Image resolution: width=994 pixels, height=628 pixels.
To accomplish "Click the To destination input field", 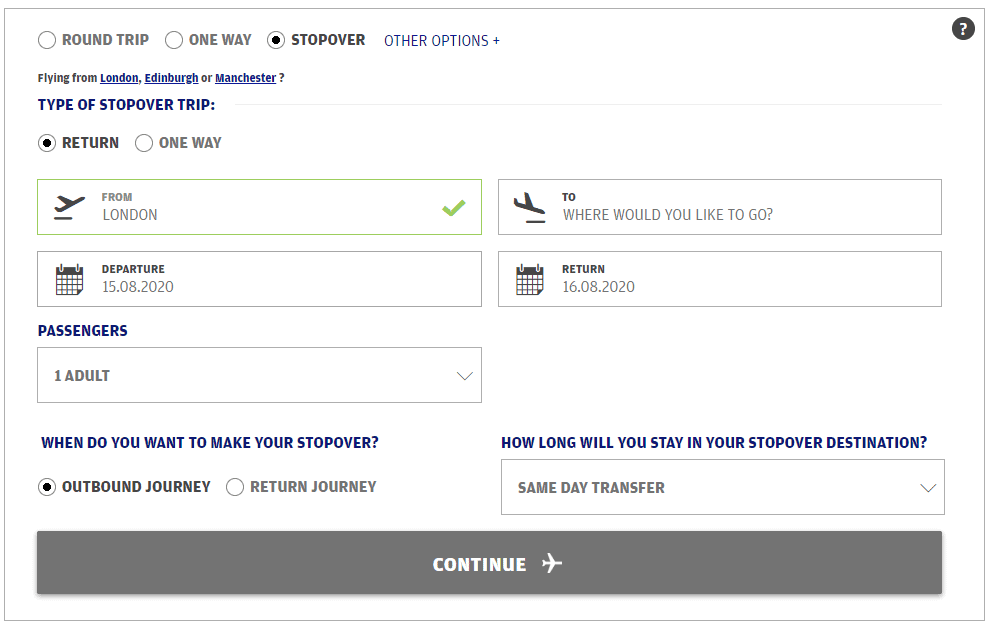I will (x=720, y=207).
